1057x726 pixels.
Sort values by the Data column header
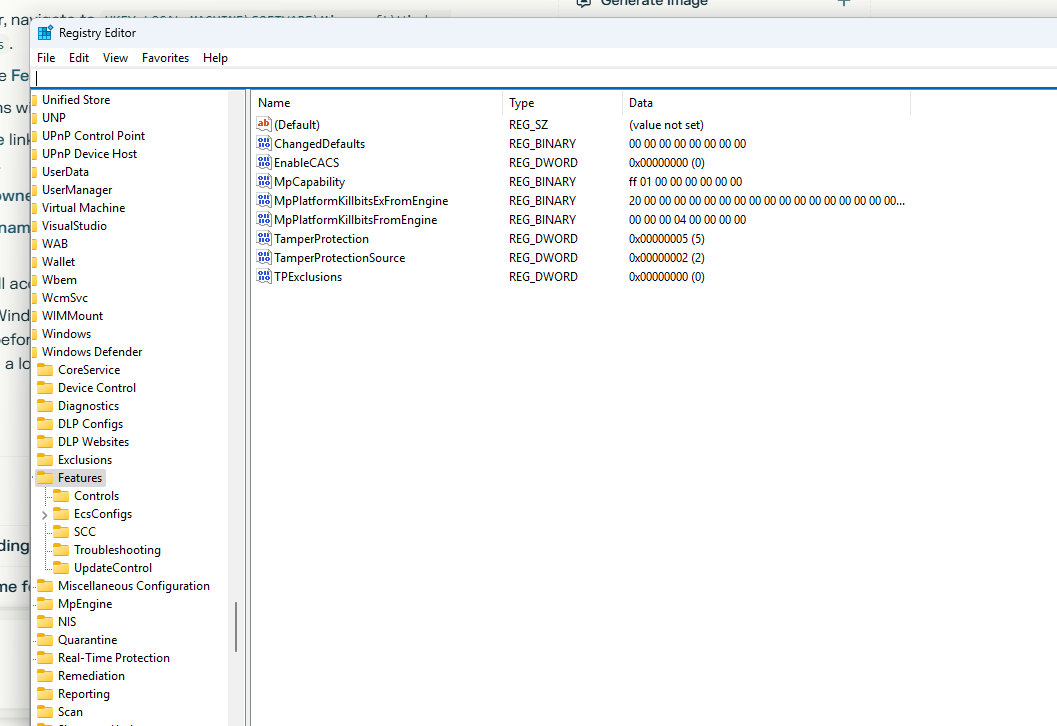(x=766, y=103)
